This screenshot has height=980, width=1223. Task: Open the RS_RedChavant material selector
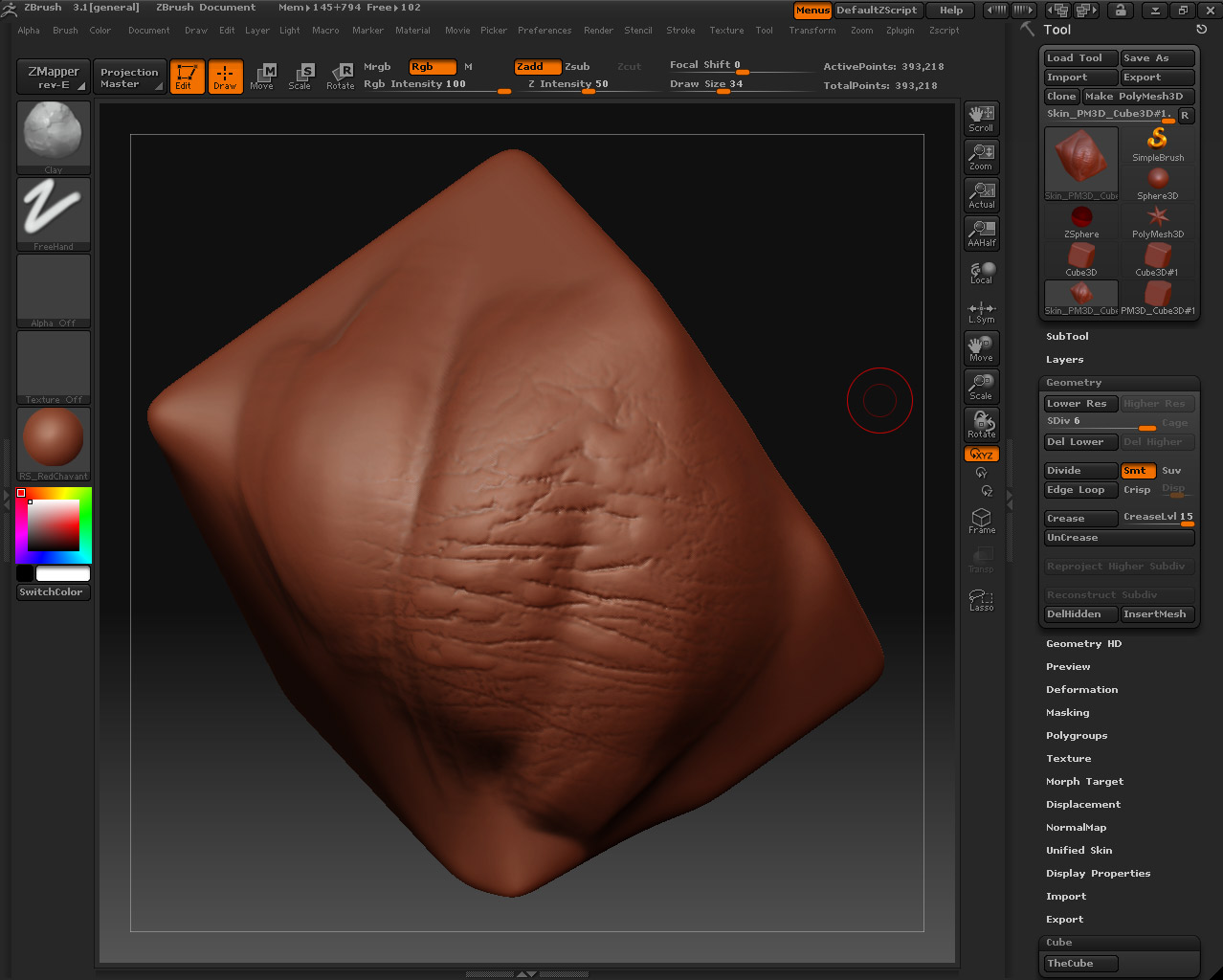[x=54, y=444]
